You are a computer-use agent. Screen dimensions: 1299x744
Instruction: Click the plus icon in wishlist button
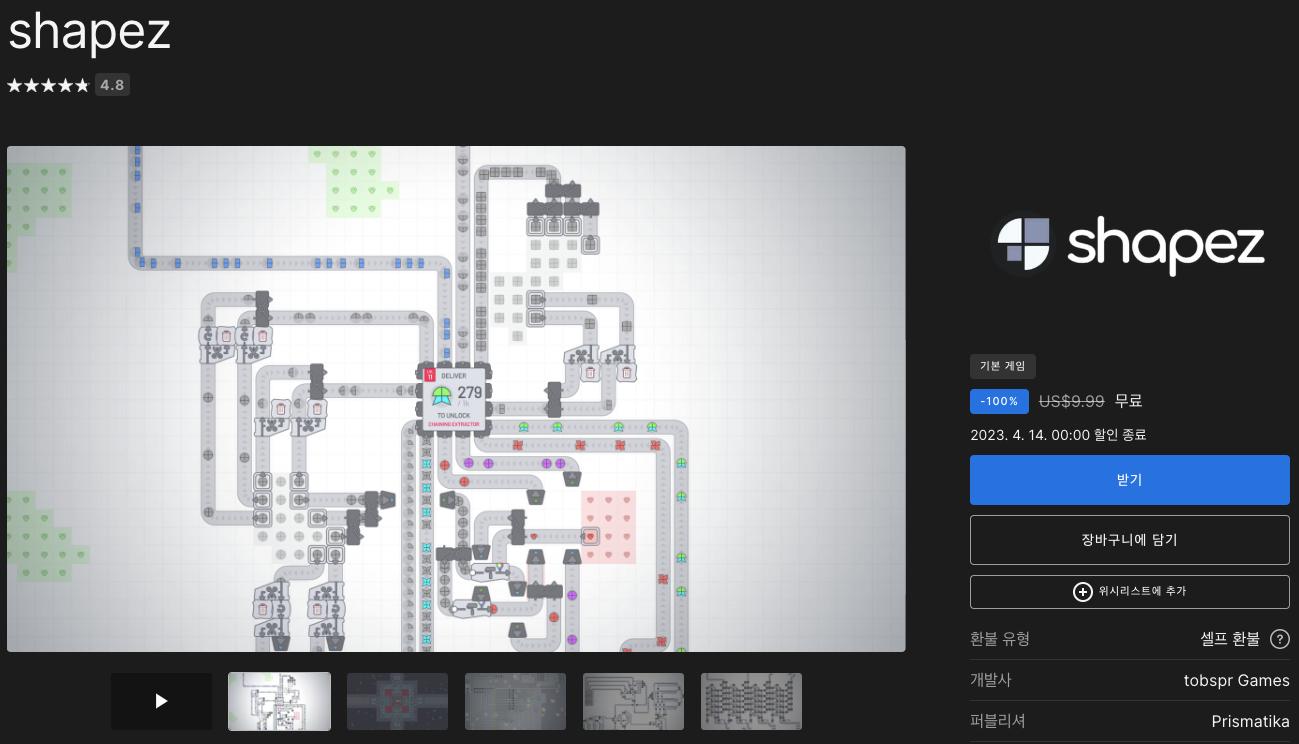pyautogui.click(x=1082, y=592)
